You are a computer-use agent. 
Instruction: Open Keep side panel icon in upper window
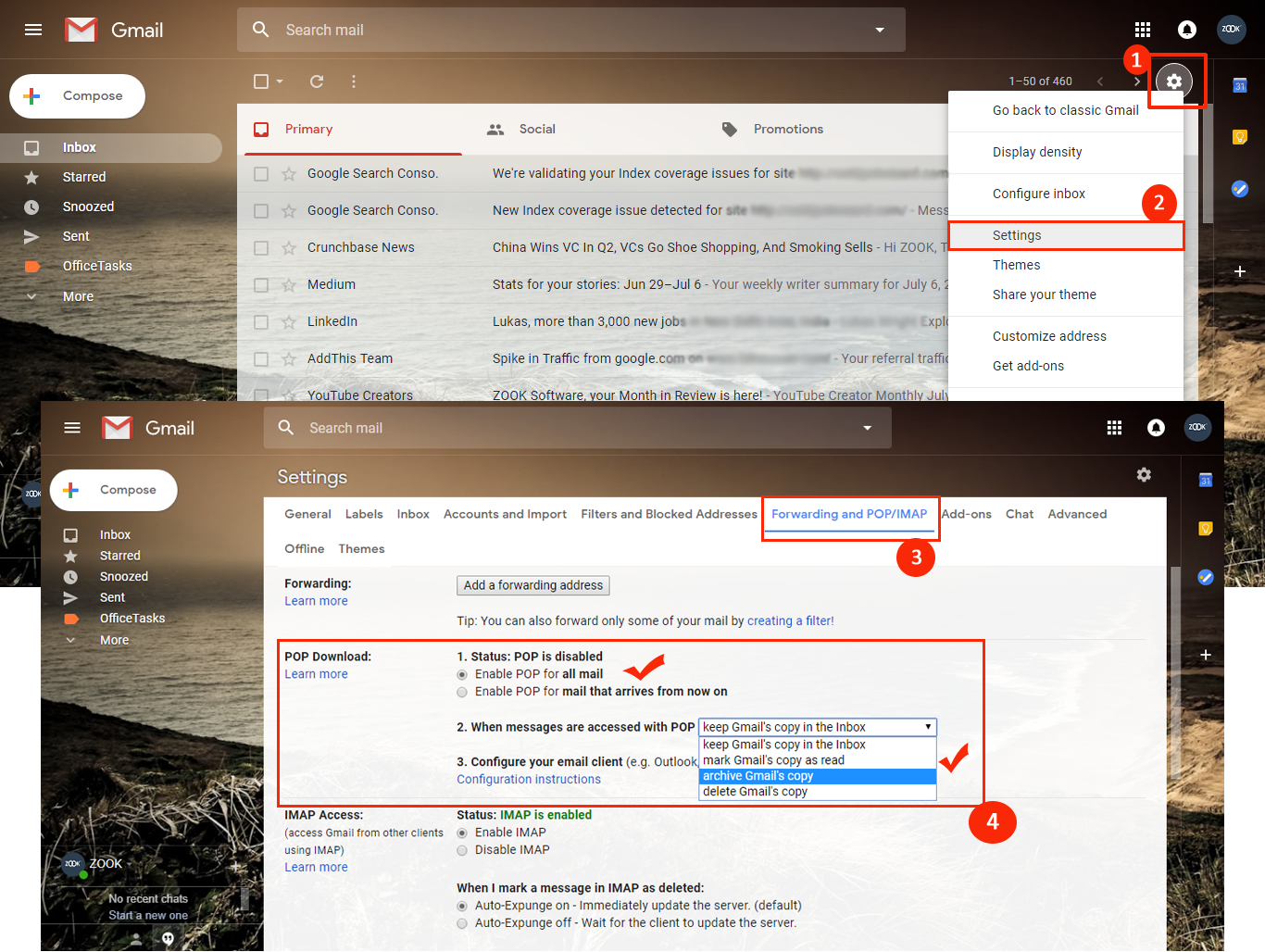point(1240,137)
